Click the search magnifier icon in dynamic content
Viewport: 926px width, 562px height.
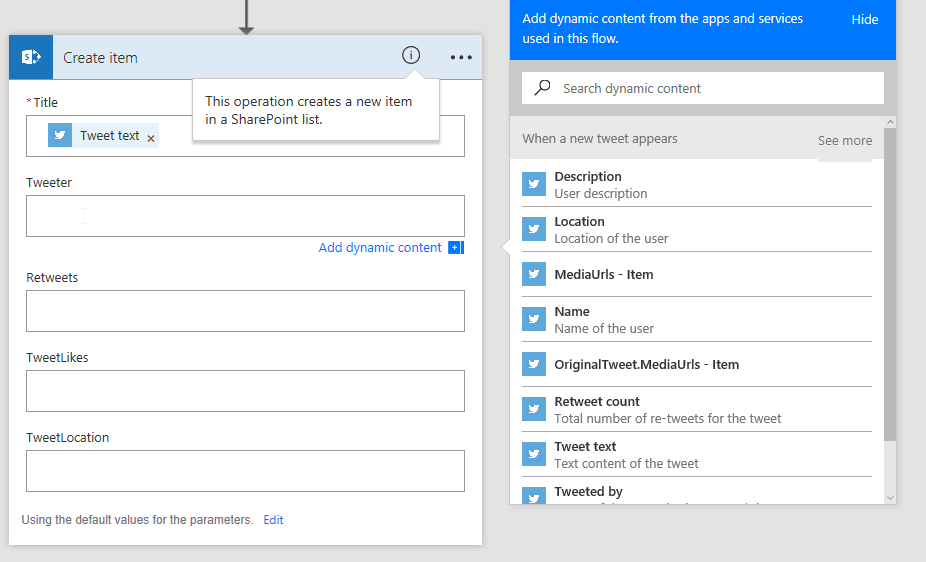[x=542, y=88]
